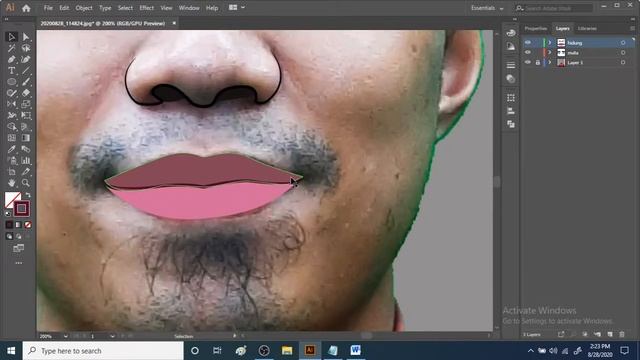The height and width of the screenshot is (360, 640).
Task: Click the Illustrator Home icon
Action: (26, 8)
